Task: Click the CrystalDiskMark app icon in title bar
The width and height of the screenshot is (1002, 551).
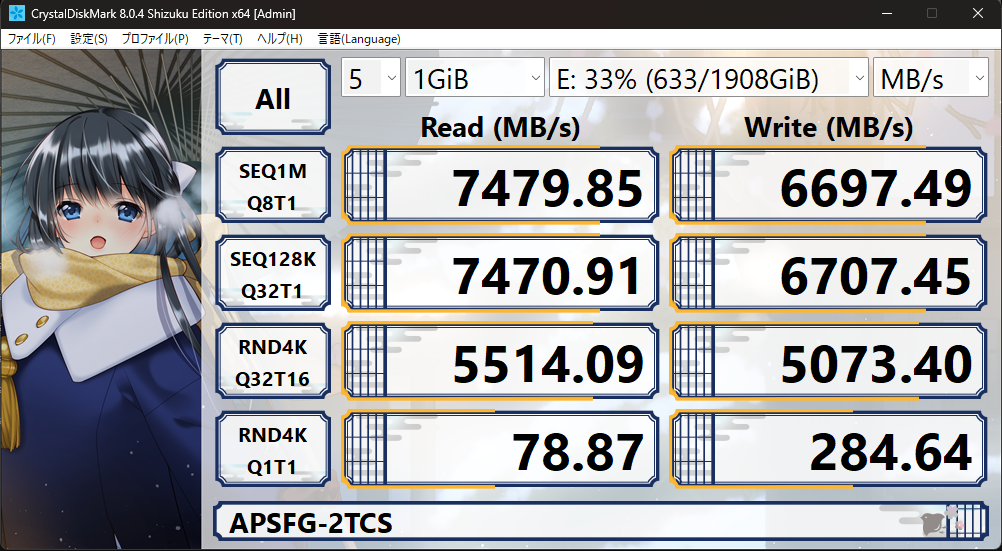Action: click(x=16, y=13)
